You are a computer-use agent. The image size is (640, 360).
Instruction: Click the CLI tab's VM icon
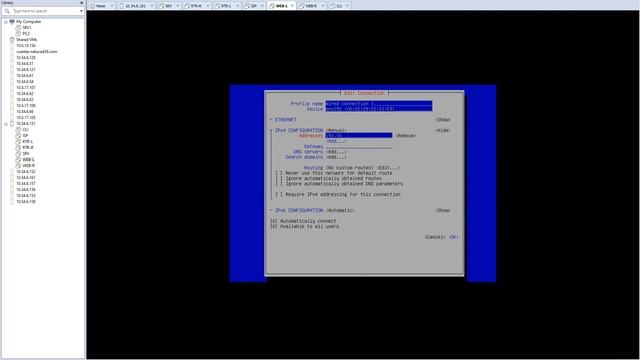332,6
